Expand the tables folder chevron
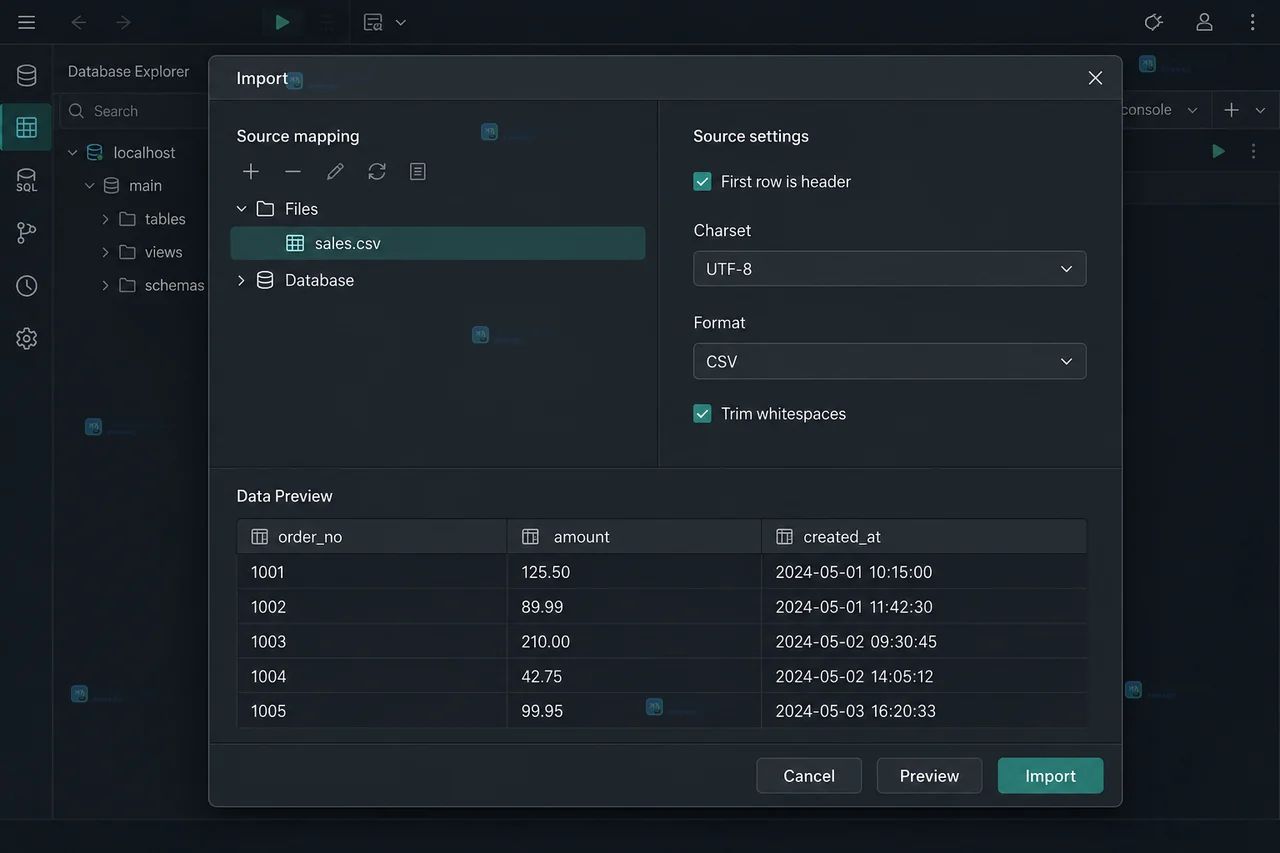Viewport: 1280px width, 853px height. [105, 219]
